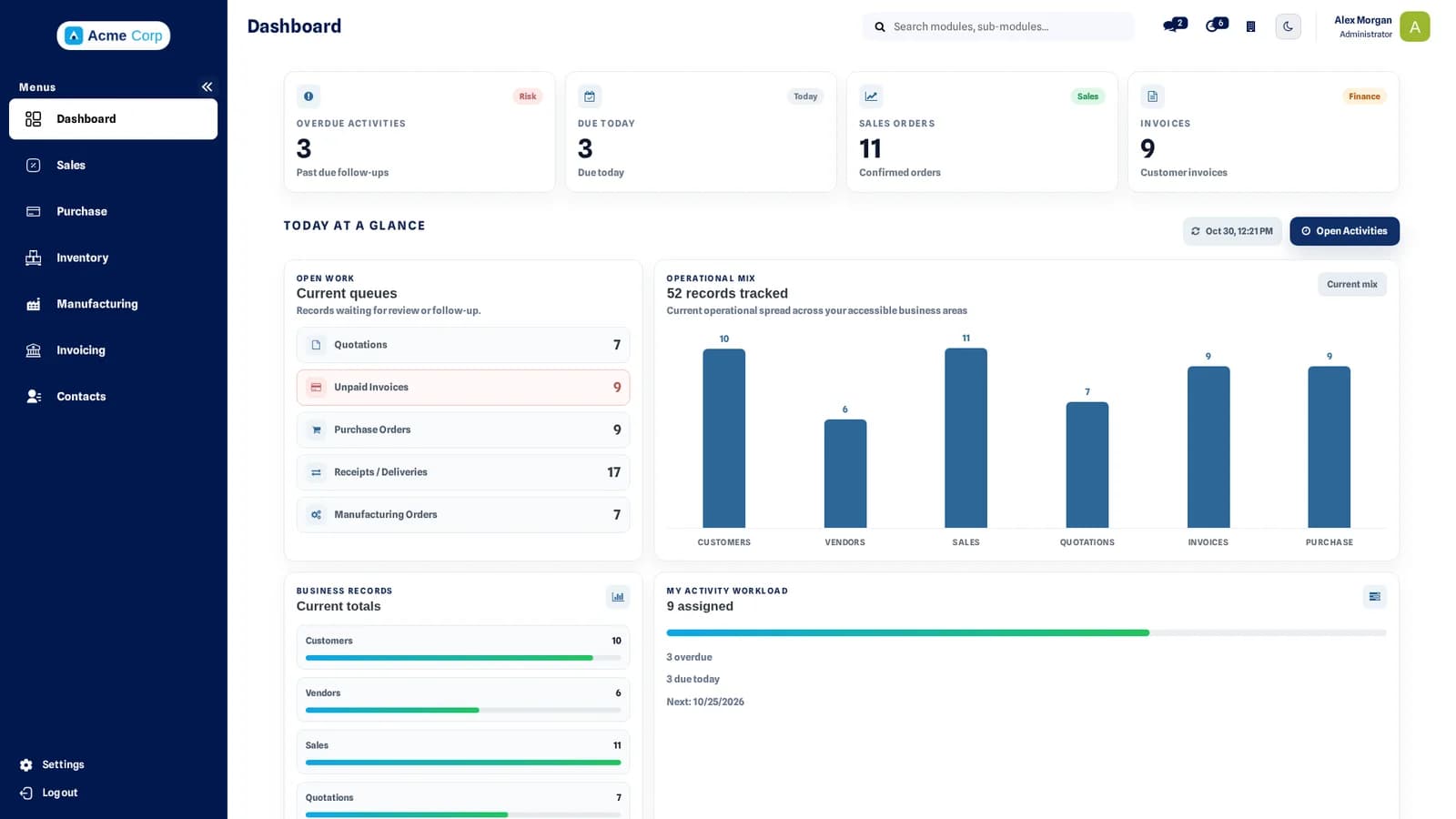Open the Unpaid Invoices queue row
This screenshot has height=819, width=1456.
point(463,388)
